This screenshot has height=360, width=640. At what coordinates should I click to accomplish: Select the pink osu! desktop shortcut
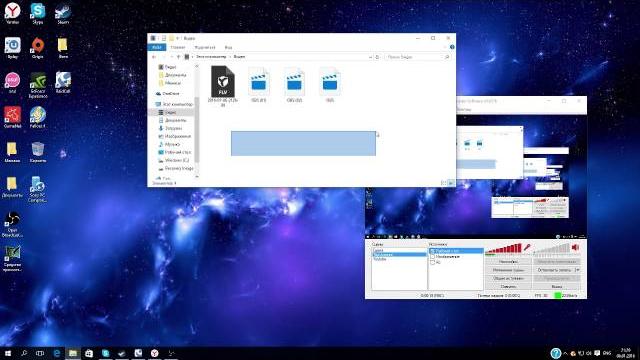point(12,82)
